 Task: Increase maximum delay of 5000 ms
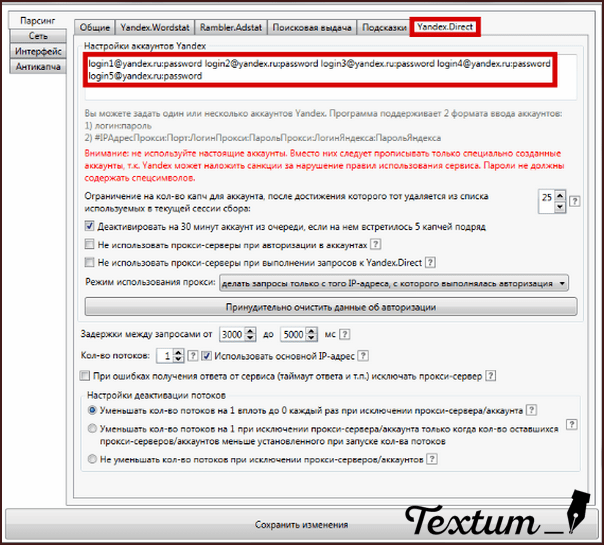[x=312, y=331]
